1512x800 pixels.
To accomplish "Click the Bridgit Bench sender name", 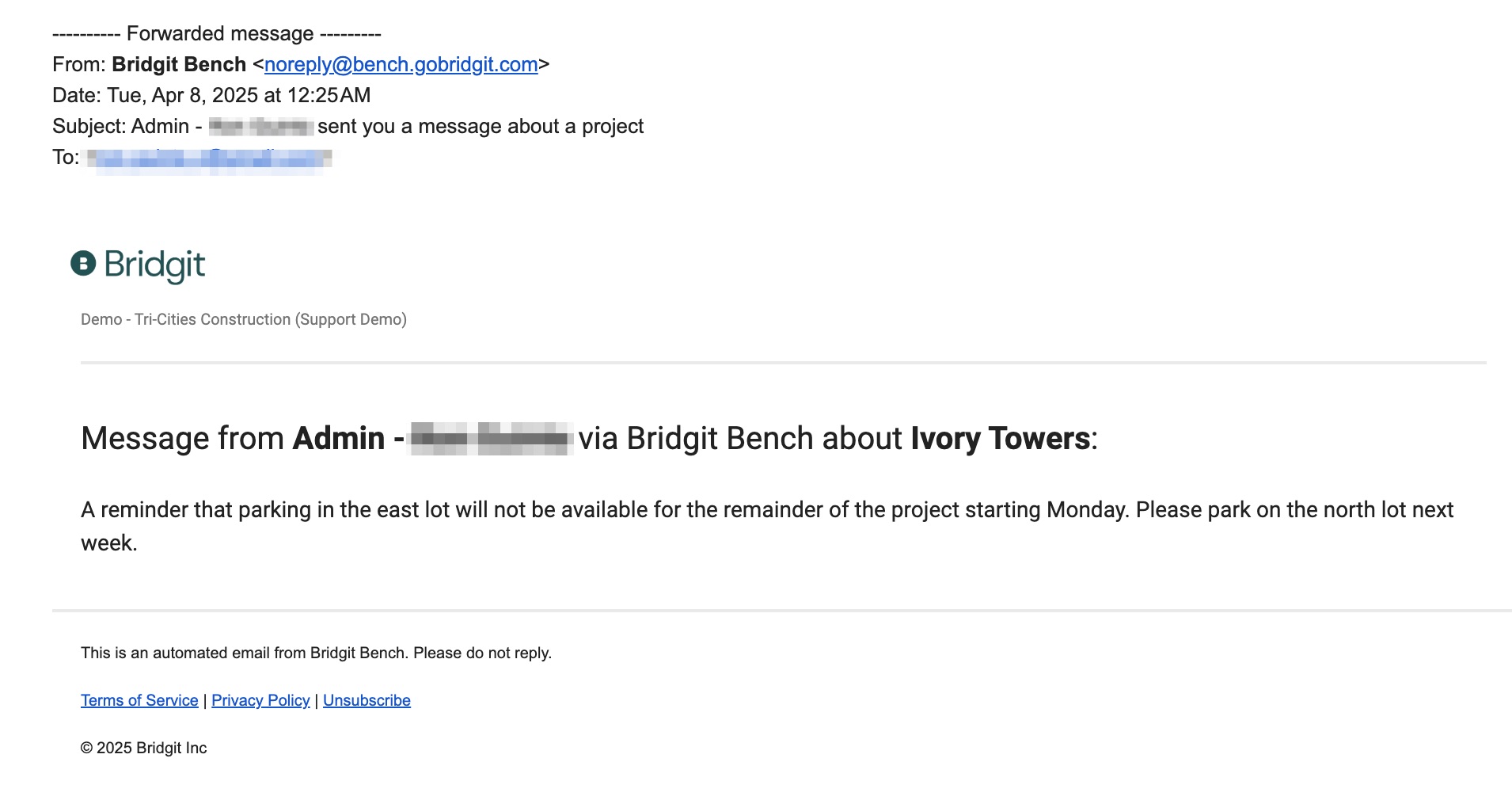I will click(x=179, y=64).
